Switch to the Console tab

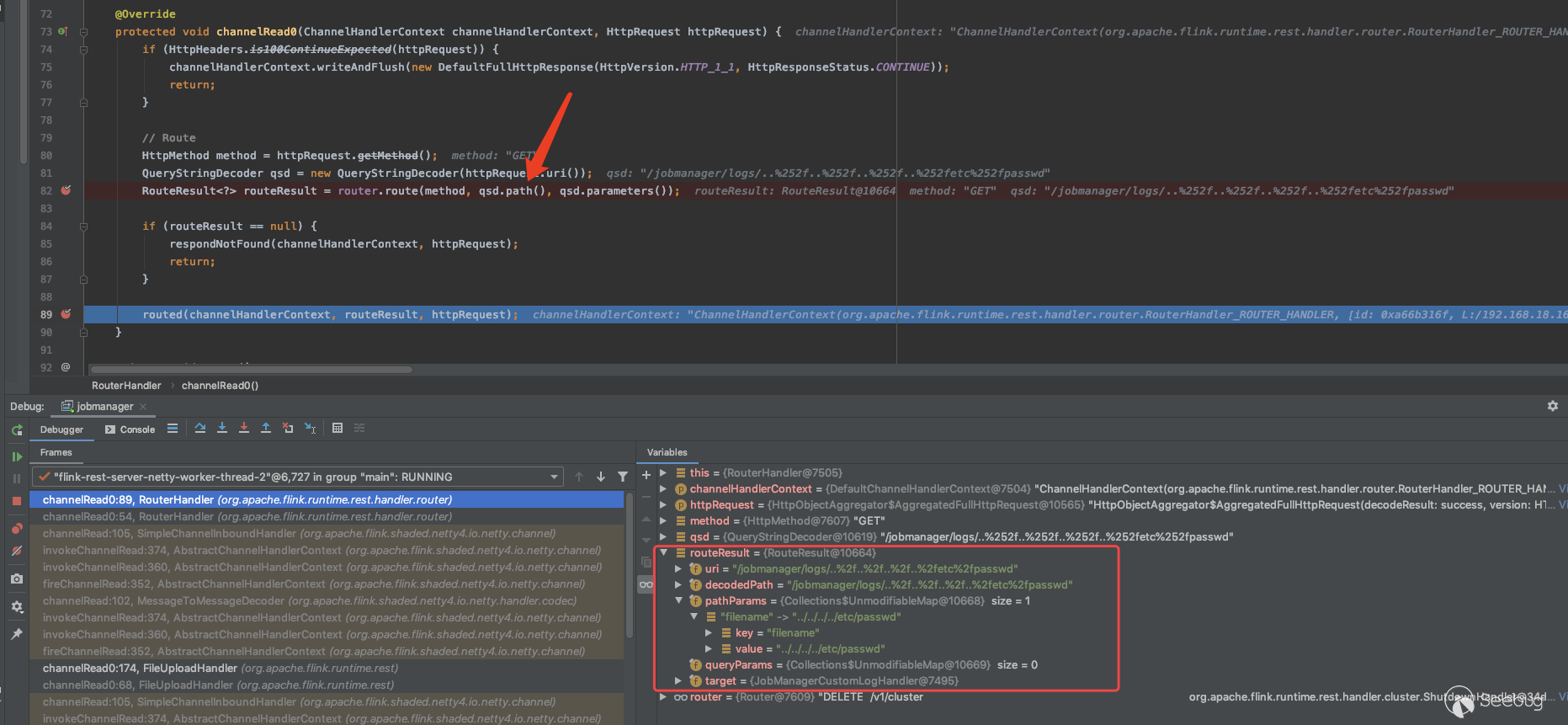pyautogui.click(x=130, y=429)
